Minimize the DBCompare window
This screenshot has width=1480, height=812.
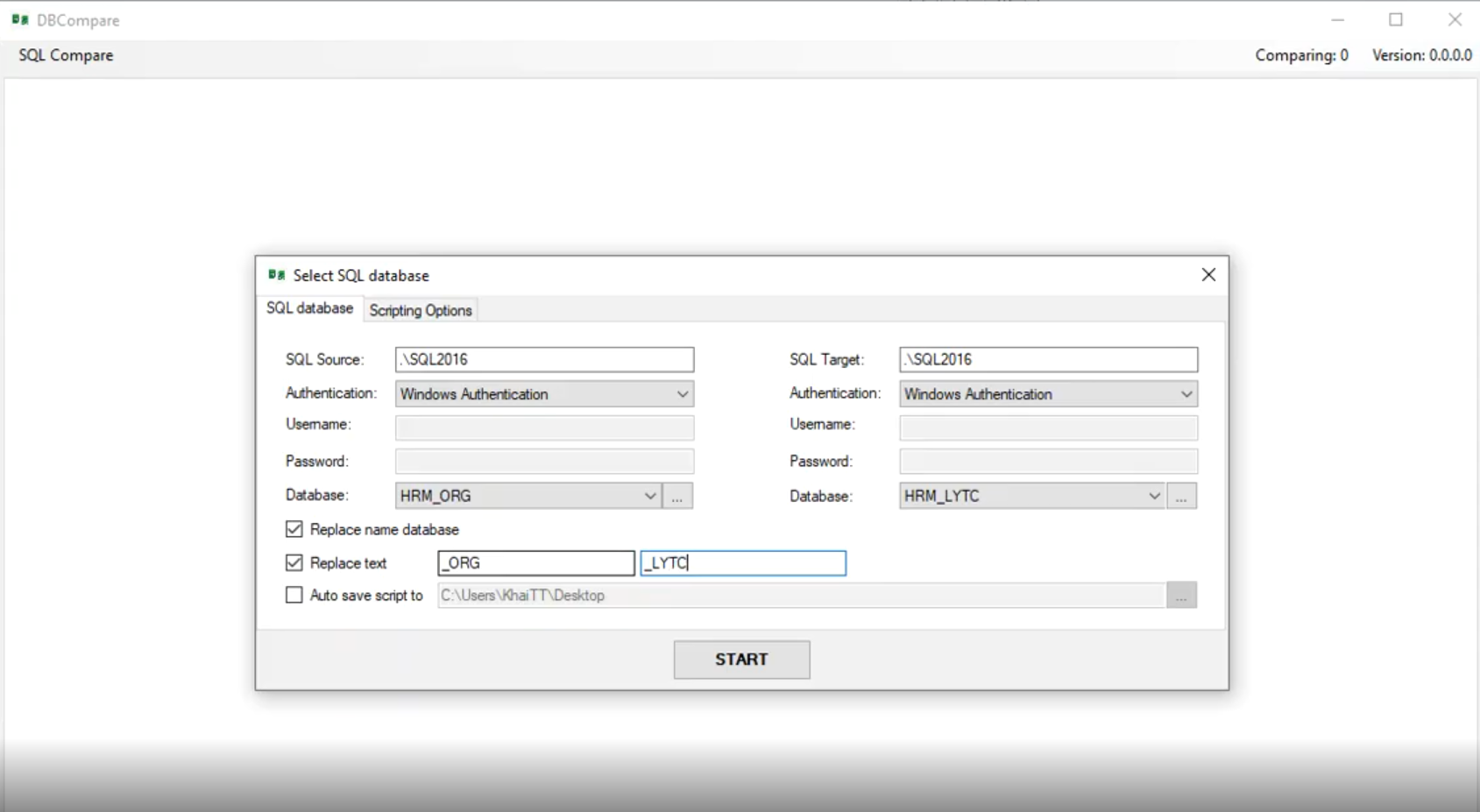(x=1337, y=19)
